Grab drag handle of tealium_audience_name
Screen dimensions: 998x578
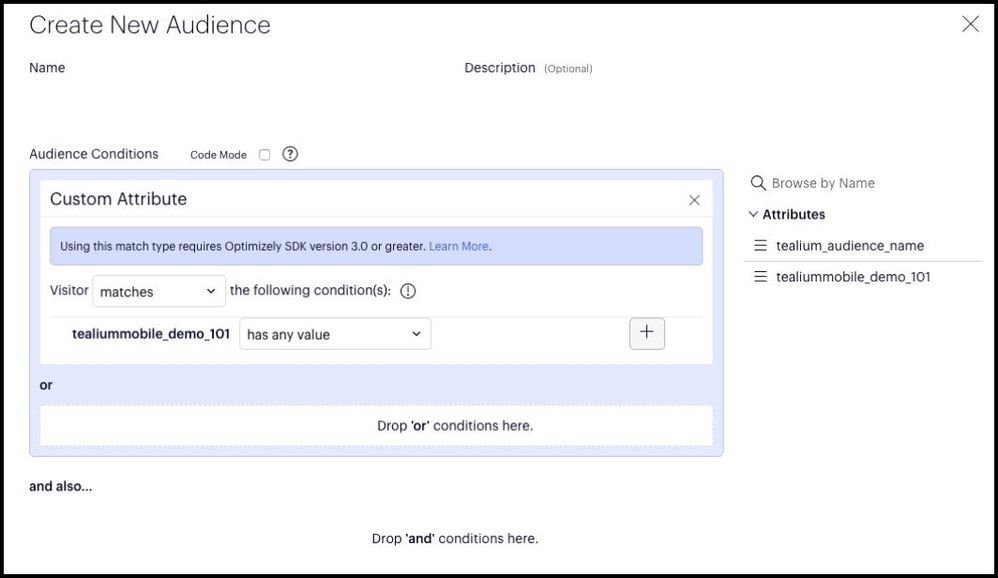coord(760,246)
